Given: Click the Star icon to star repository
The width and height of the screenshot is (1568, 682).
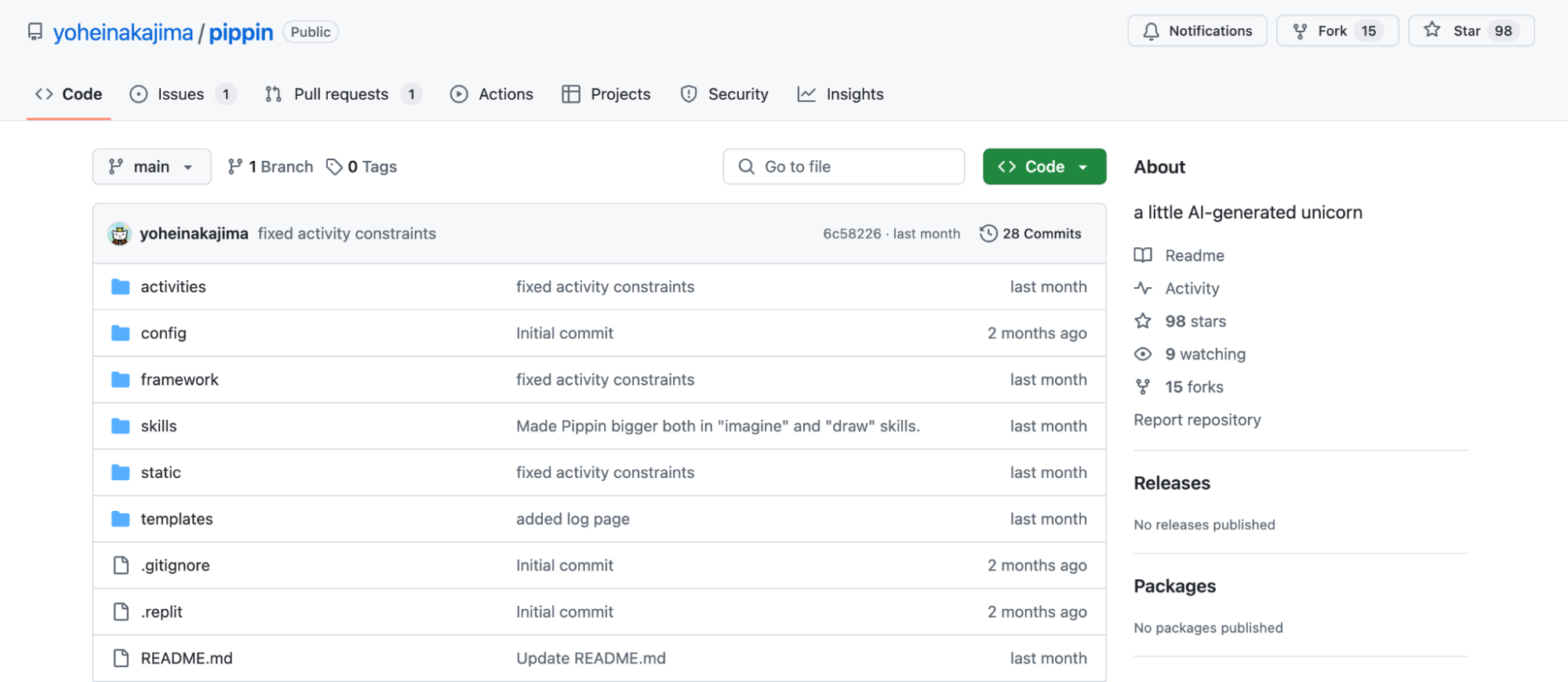Looking at the screenshot, I should (x=1432, y=31).
